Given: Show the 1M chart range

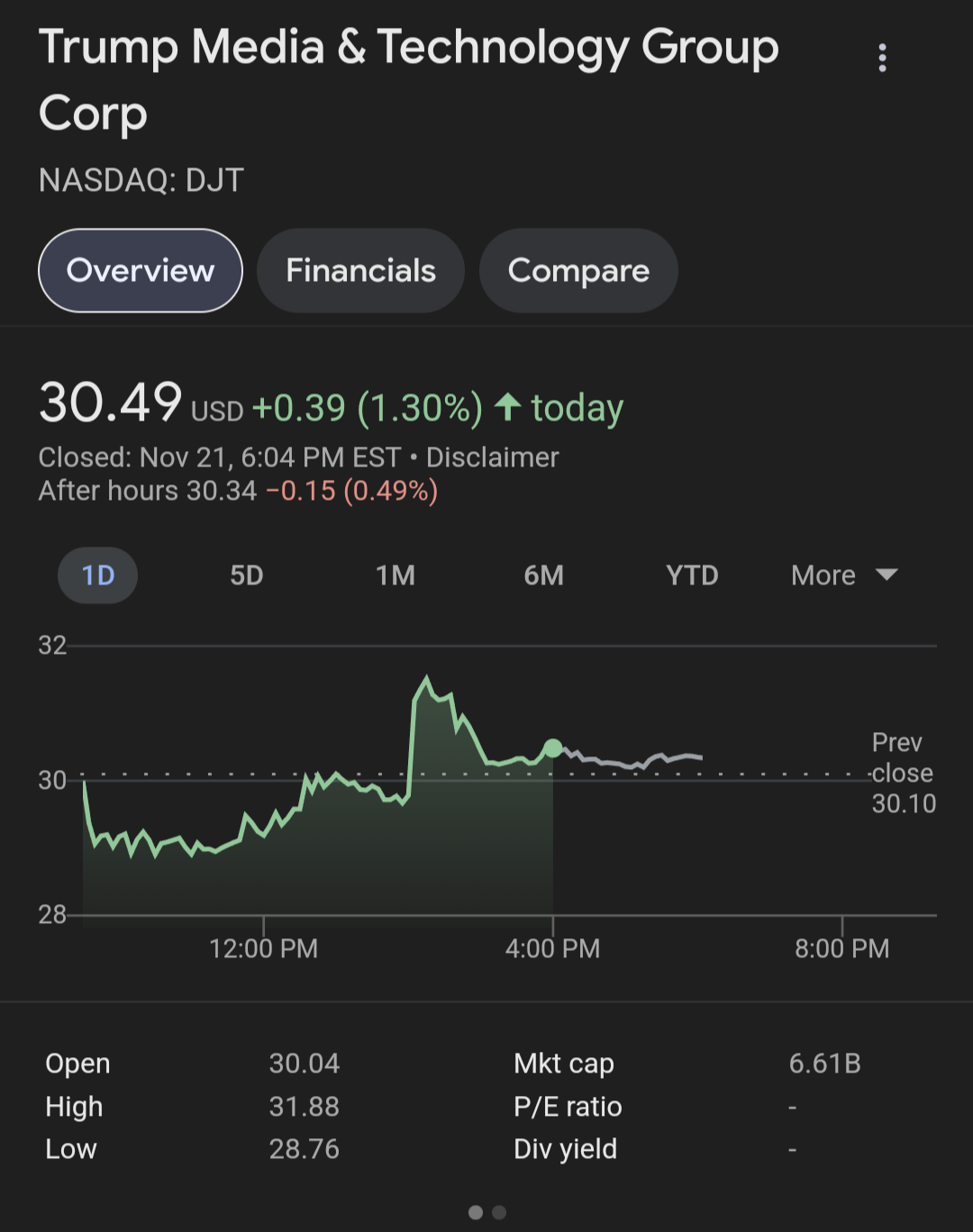Looking at the screenshot, I should click(396, 575).
